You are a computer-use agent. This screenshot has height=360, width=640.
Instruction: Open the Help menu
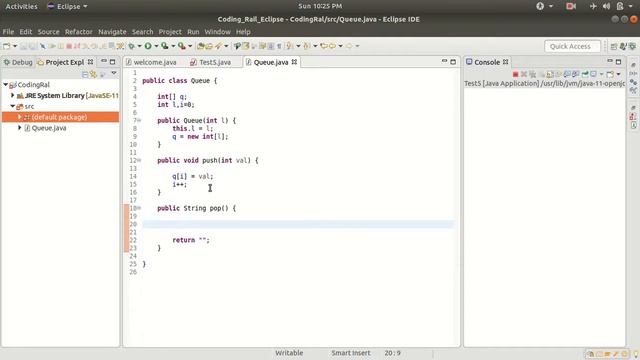243,31
